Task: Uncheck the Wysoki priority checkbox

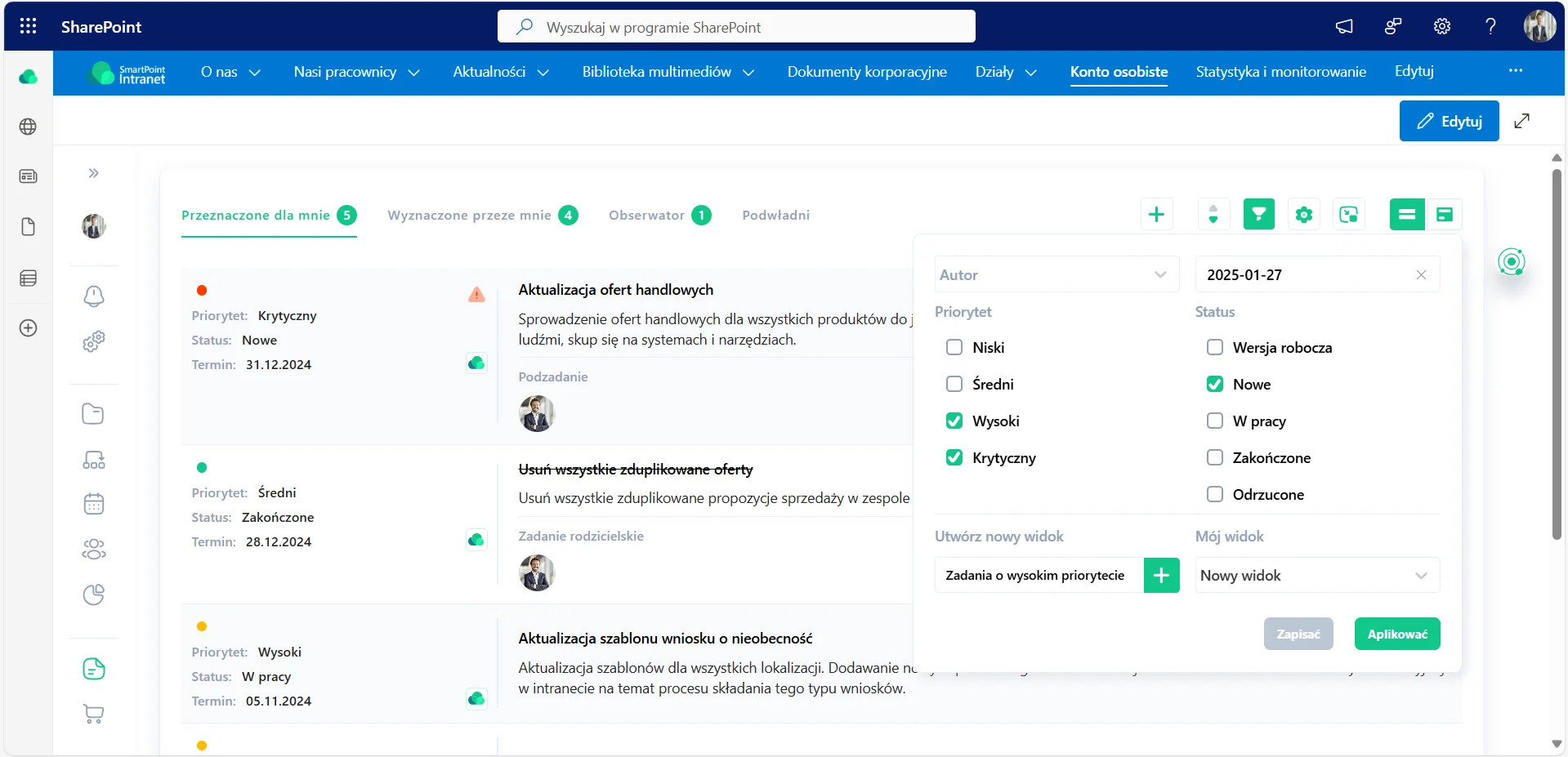Action: (x=954, y=421)
